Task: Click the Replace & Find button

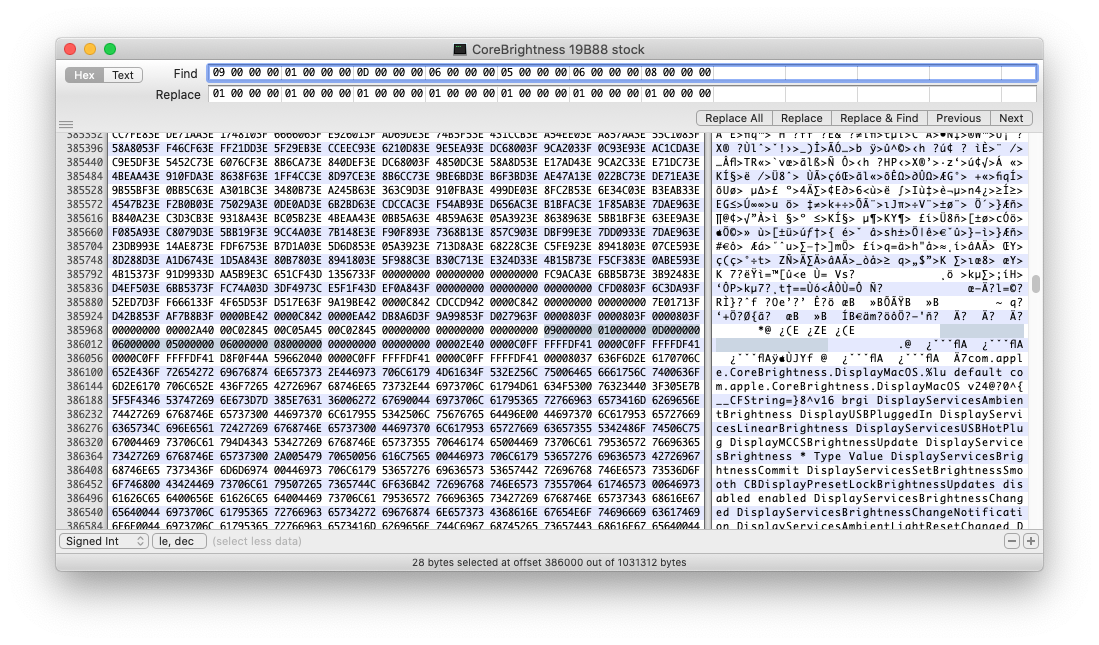Action: (x=879, y=118)
